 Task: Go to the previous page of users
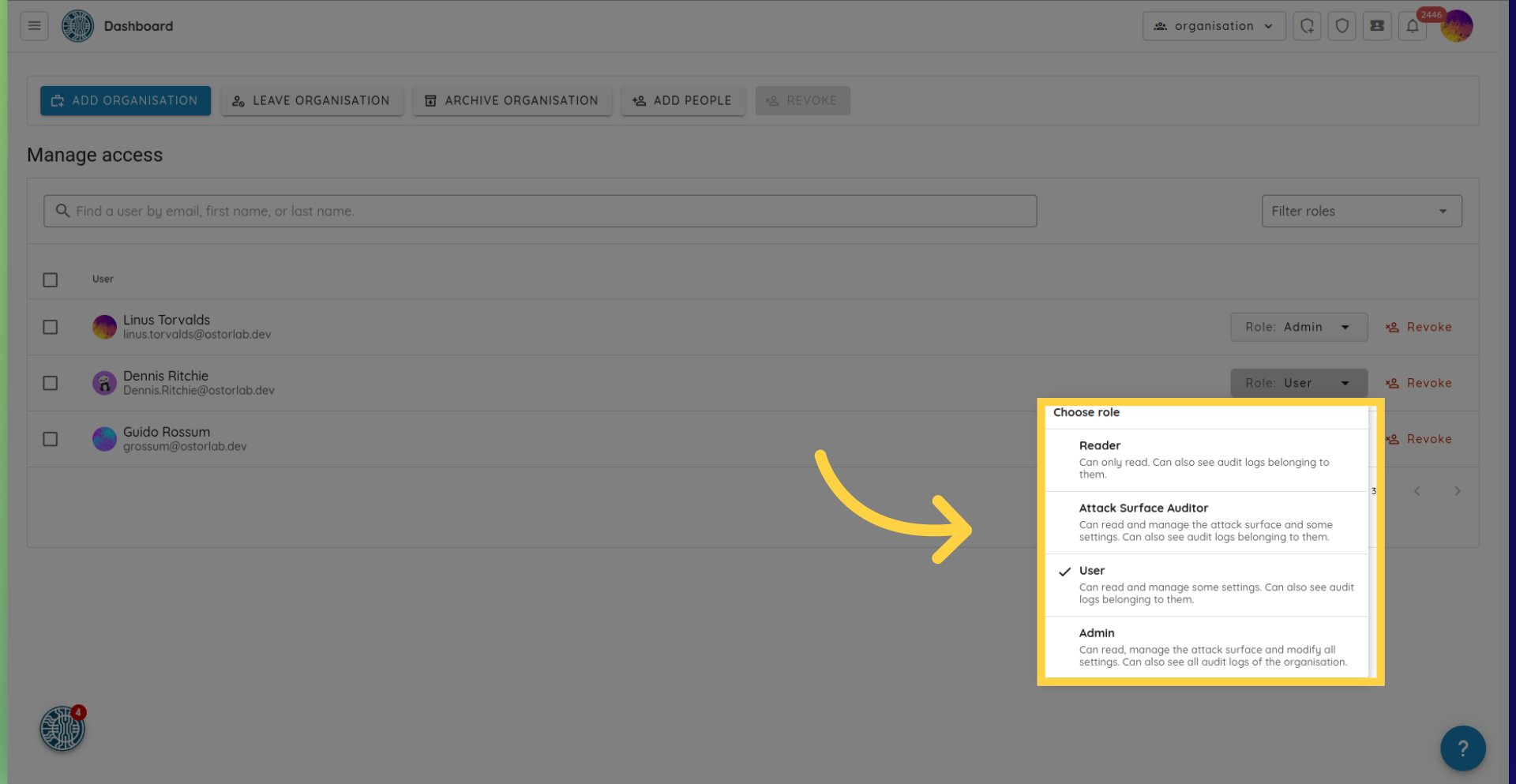pyautogui.click(x=1417, y=491)
